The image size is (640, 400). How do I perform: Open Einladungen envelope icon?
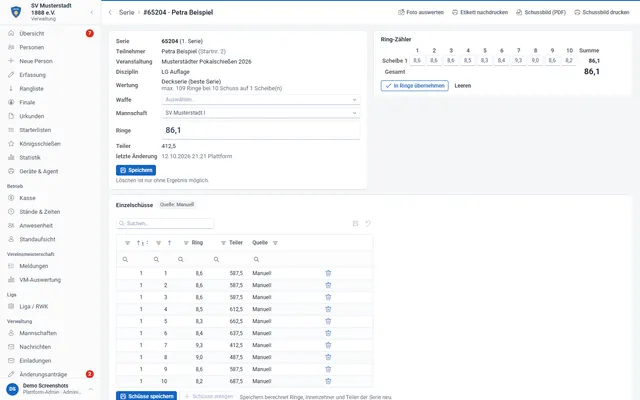pos(11,360)
